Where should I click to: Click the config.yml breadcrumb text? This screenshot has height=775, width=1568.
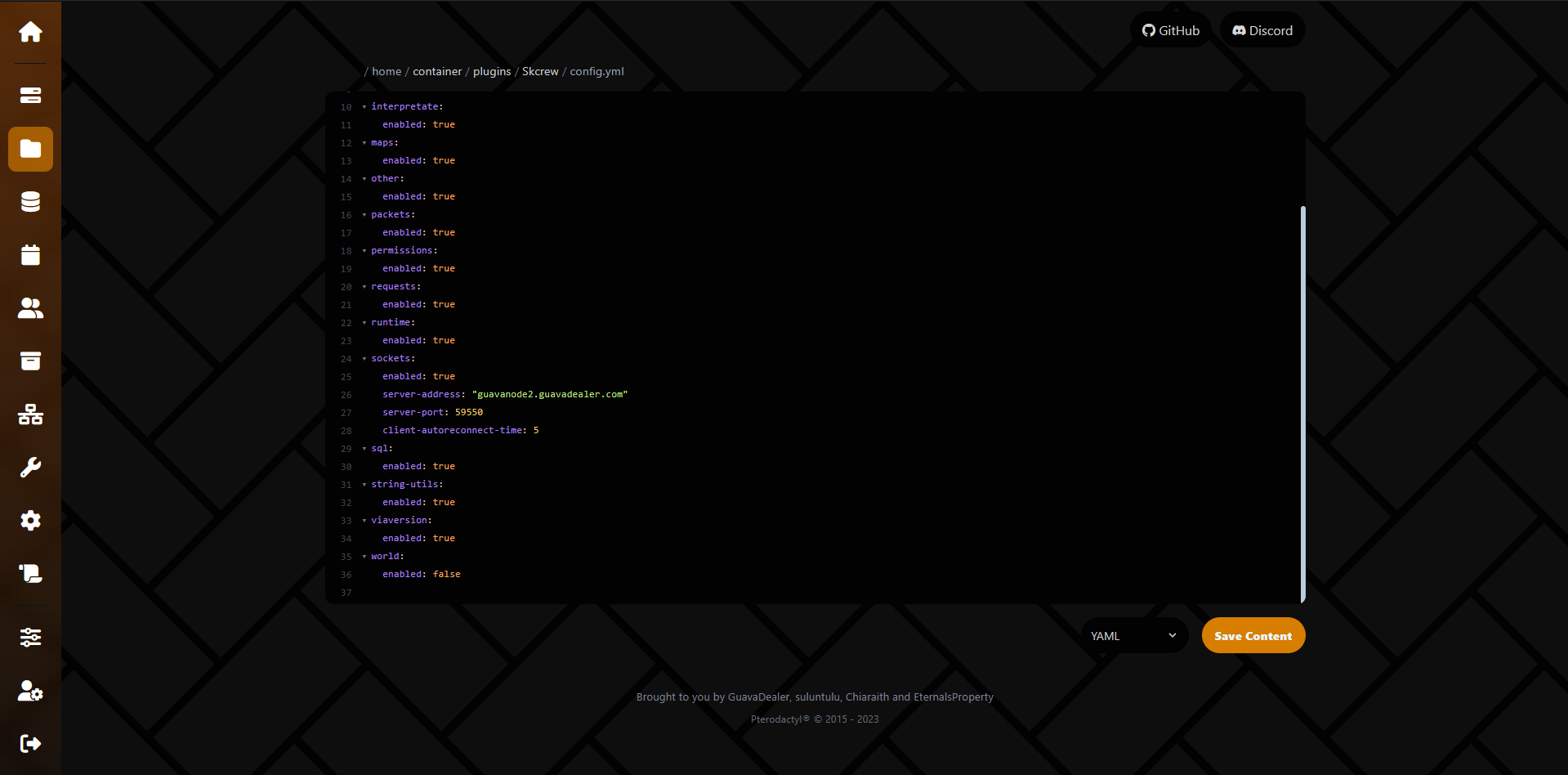point(596,71)
